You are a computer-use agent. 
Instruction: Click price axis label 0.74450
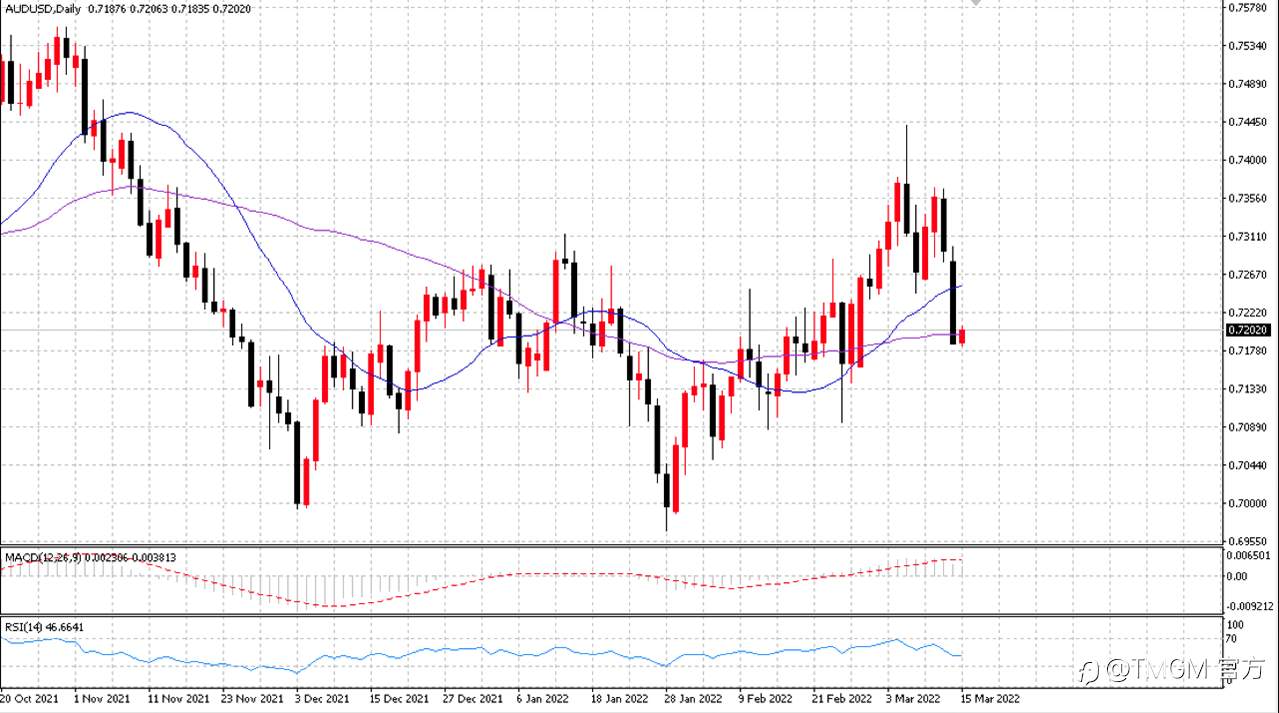1247,122
